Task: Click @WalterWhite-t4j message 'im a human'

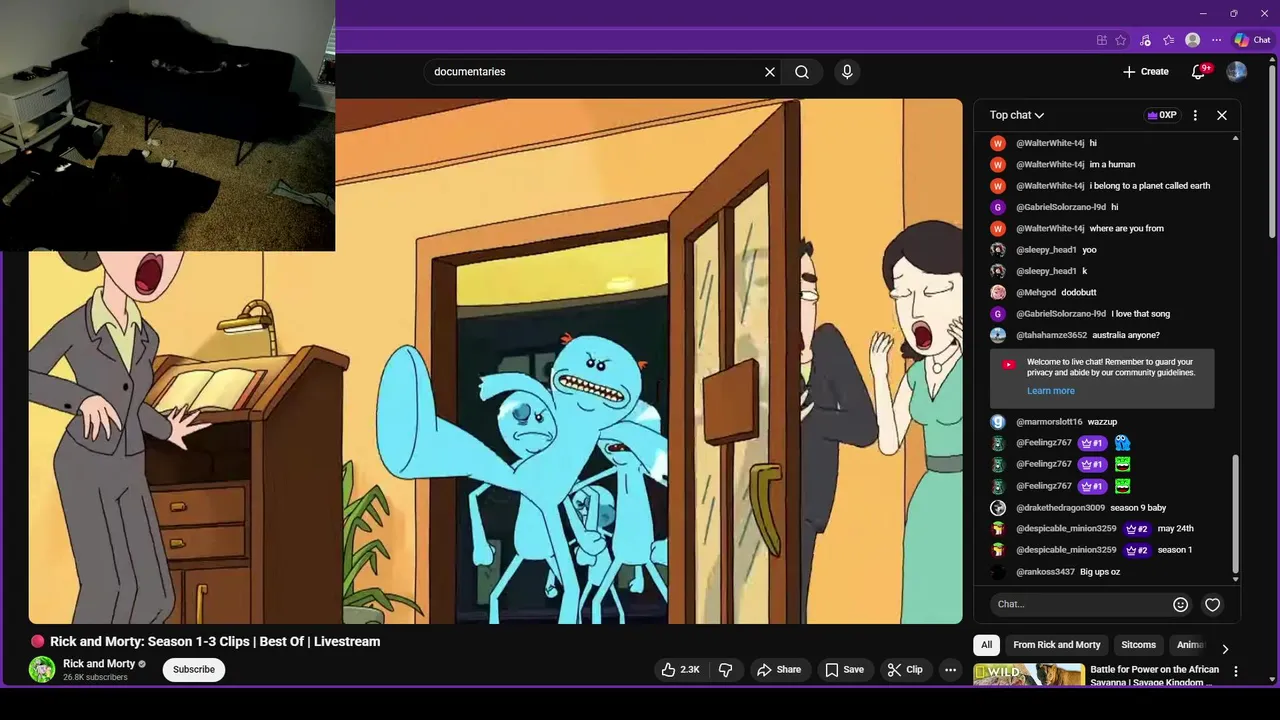Action: click(x=1112, y=165)
